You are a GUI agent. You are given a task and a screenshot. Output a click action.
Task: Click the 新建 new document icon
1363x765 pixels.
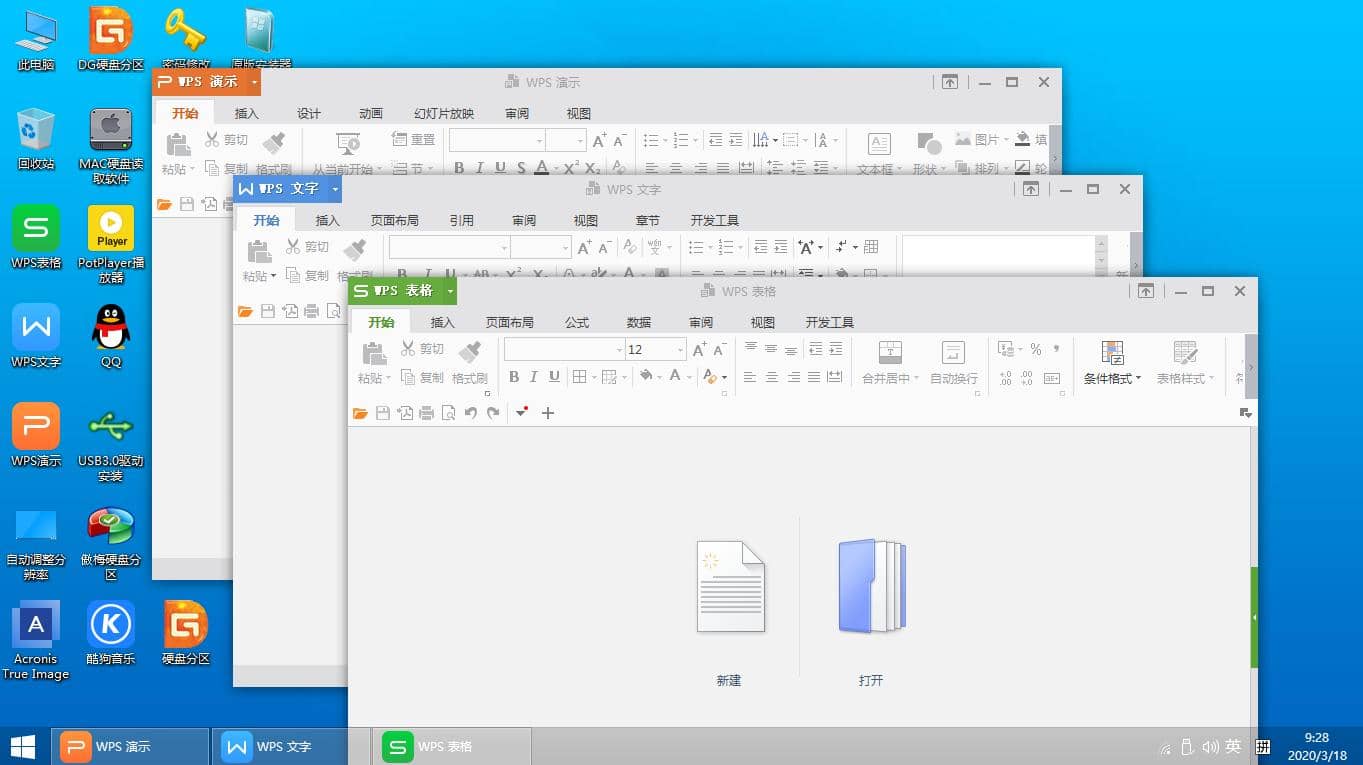pos(730,587)
